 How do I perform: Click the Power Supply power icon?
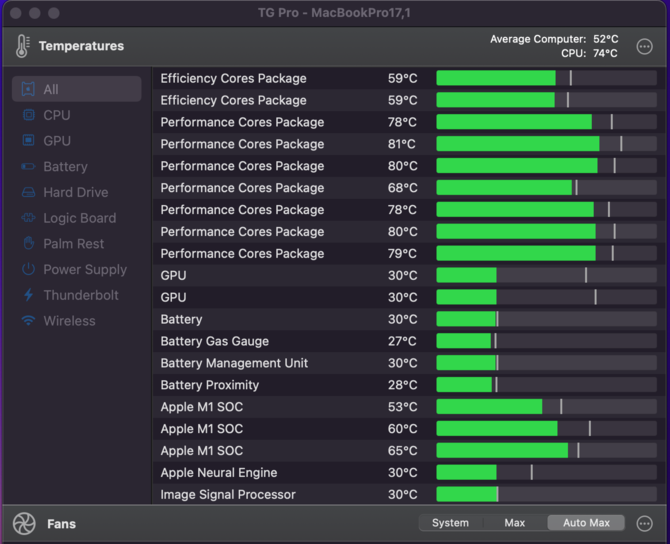(28, 269)
